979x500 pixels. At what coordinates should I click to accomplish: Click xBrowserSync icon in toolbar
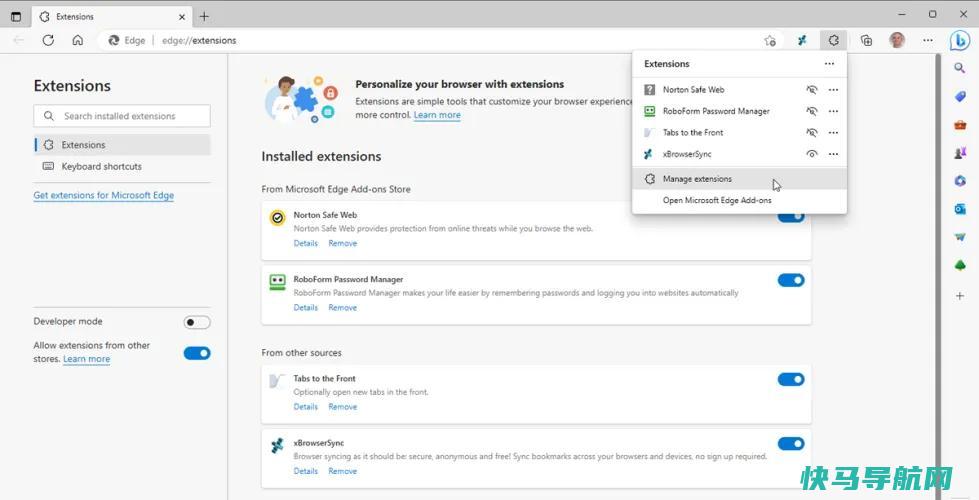[802, 41]
